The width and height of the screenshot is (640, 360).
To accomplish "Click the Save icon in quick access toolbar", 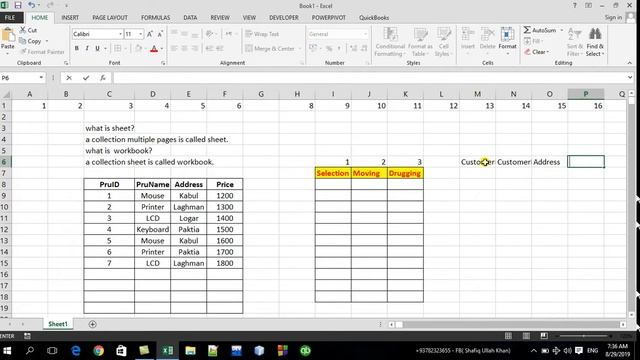I will [18, 5].
